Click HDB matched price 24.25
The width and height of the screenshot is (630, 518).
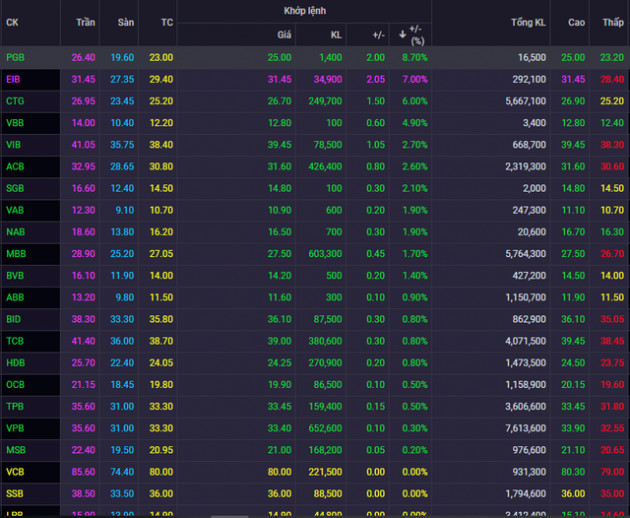click(x=279, y=362)
